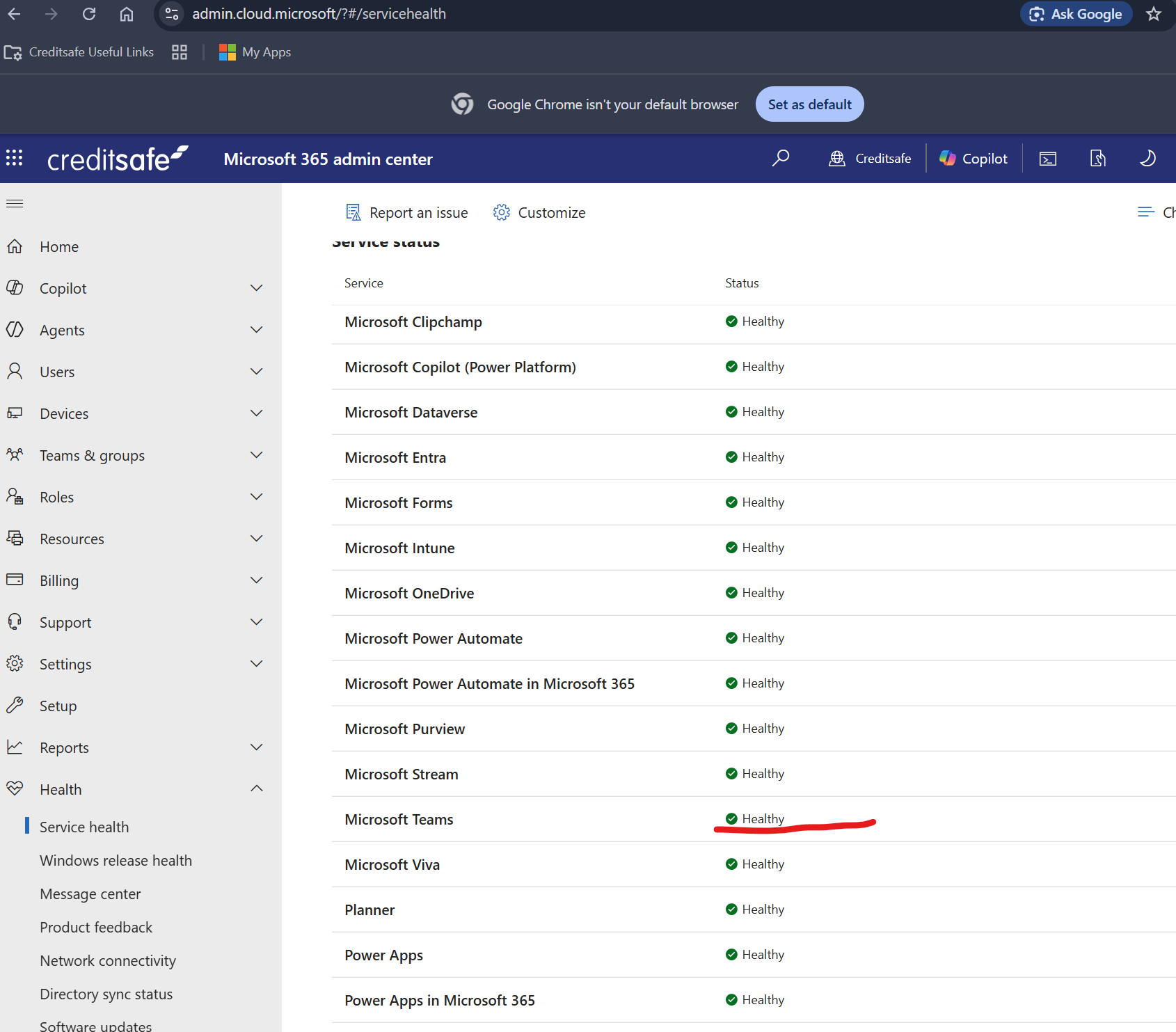Click the browser reload icon
The height and width of the screenshot is (1032, 1176).
(x=89, y=14)
